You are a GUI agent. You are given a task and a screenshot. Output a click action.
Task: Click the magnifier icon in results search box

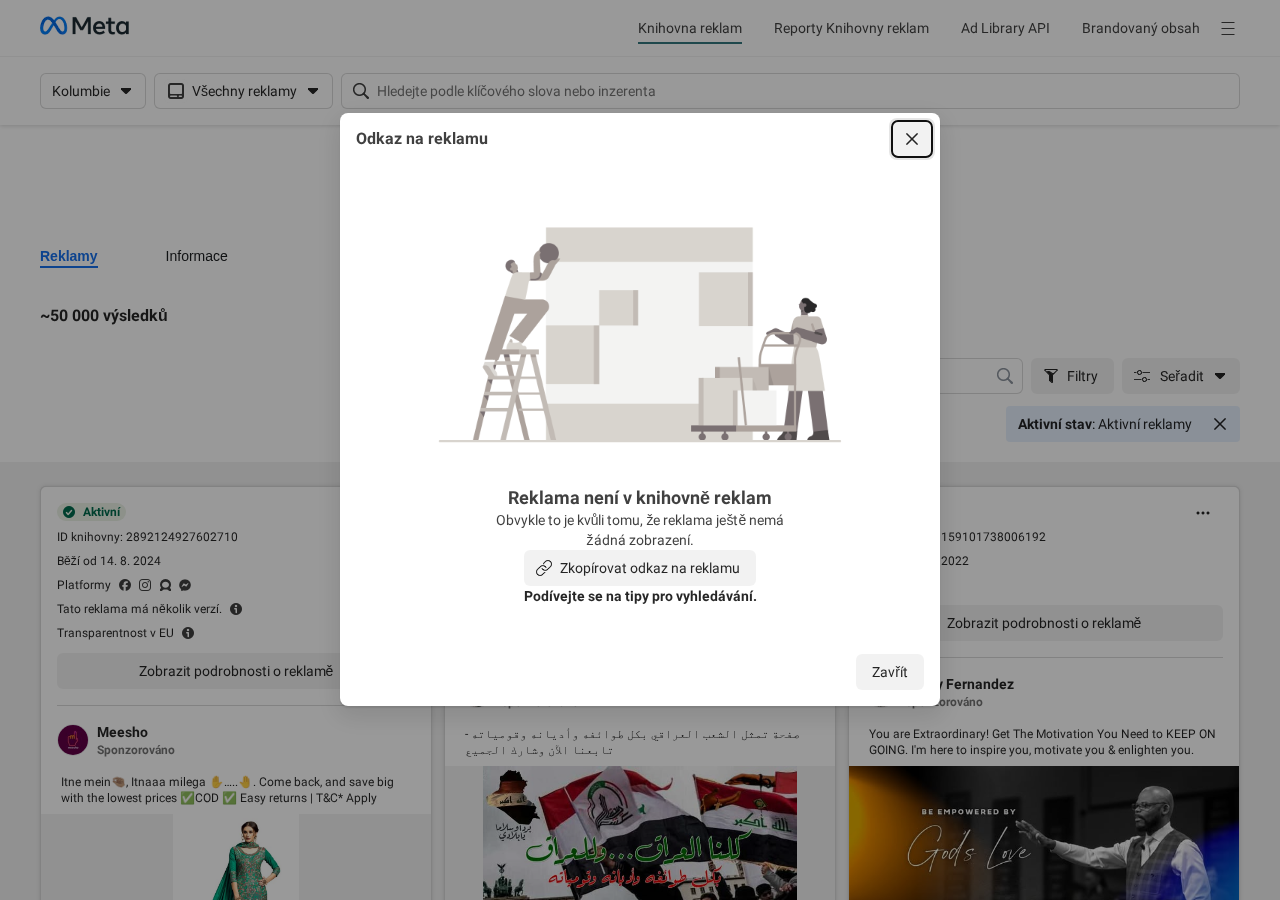pyautogui.click(x=1005, y=376)
